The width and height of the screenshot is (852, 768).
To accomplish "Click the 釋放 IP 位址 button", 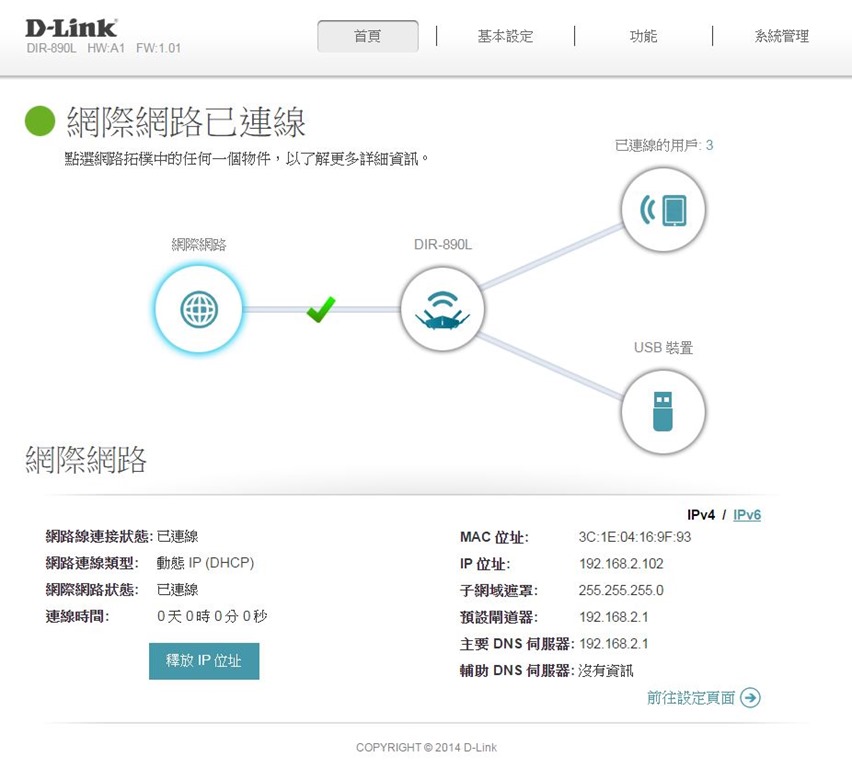I will [x=204, y=661].
